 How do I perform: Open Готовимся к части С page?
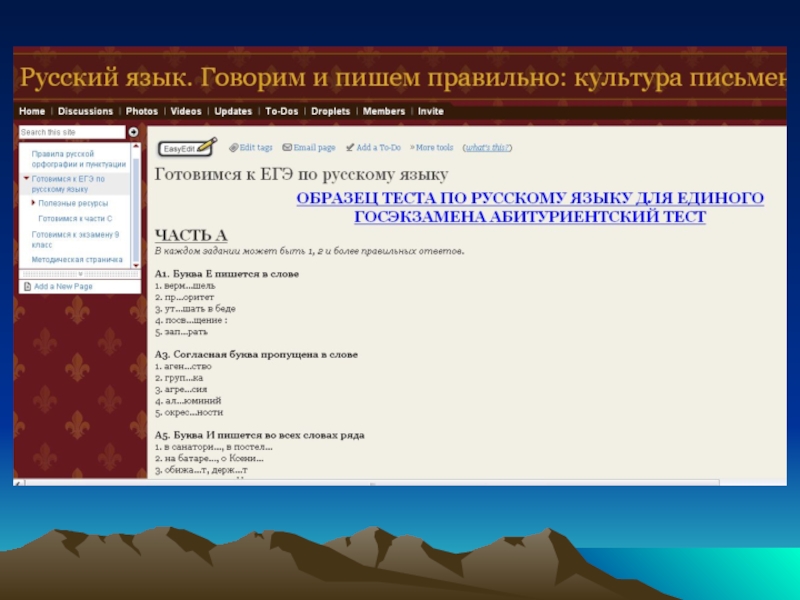75,218
